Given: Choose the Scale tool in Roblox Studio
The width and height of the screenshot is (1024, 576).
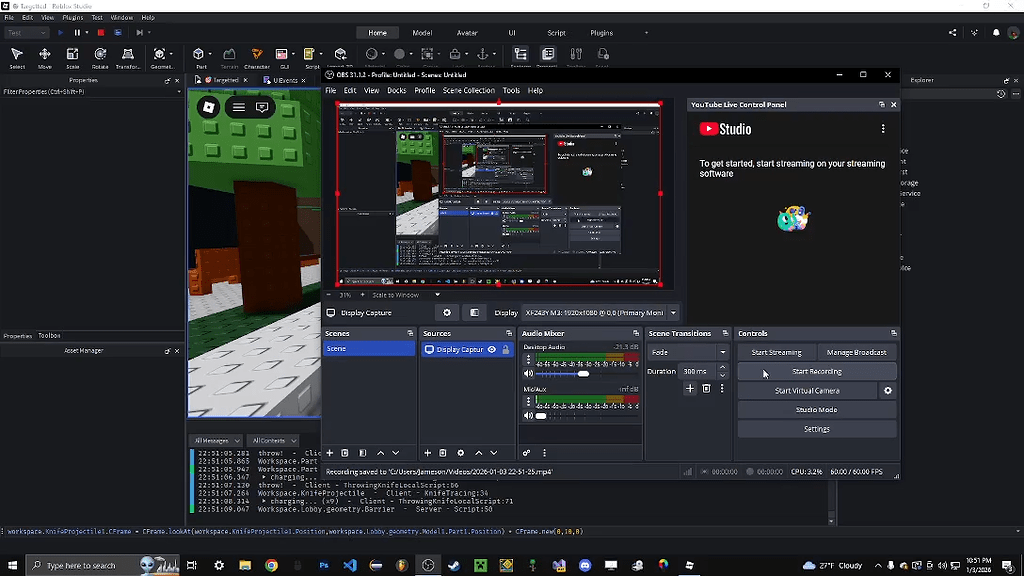Looking at the screenshot, I should 72,57.
